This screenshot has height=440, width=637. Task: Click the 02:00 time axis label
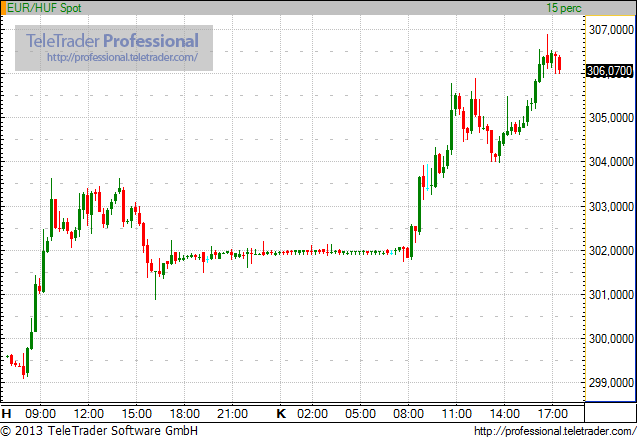312,414
